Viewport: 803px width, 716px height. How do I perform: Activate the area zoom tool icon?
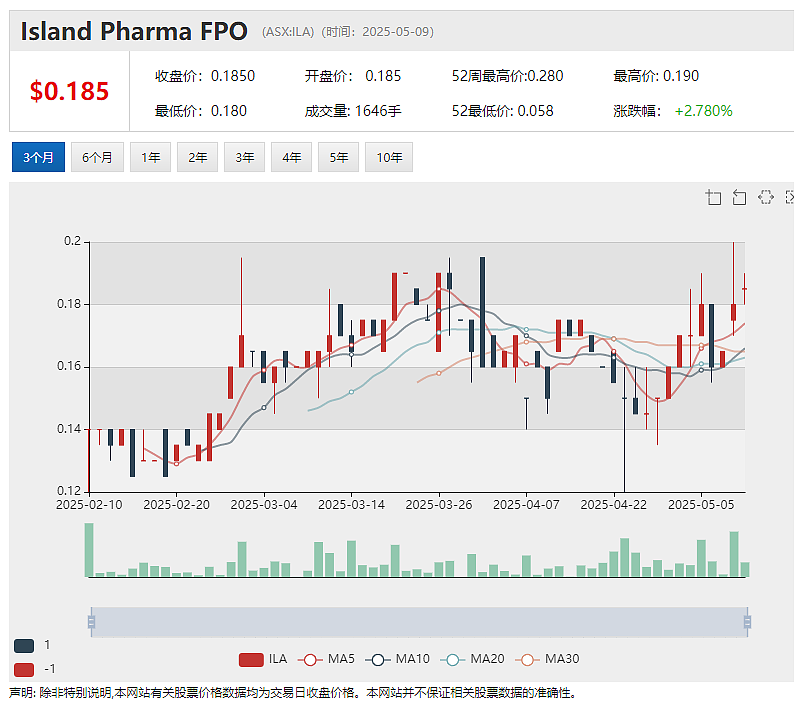(x=713, y=197)
